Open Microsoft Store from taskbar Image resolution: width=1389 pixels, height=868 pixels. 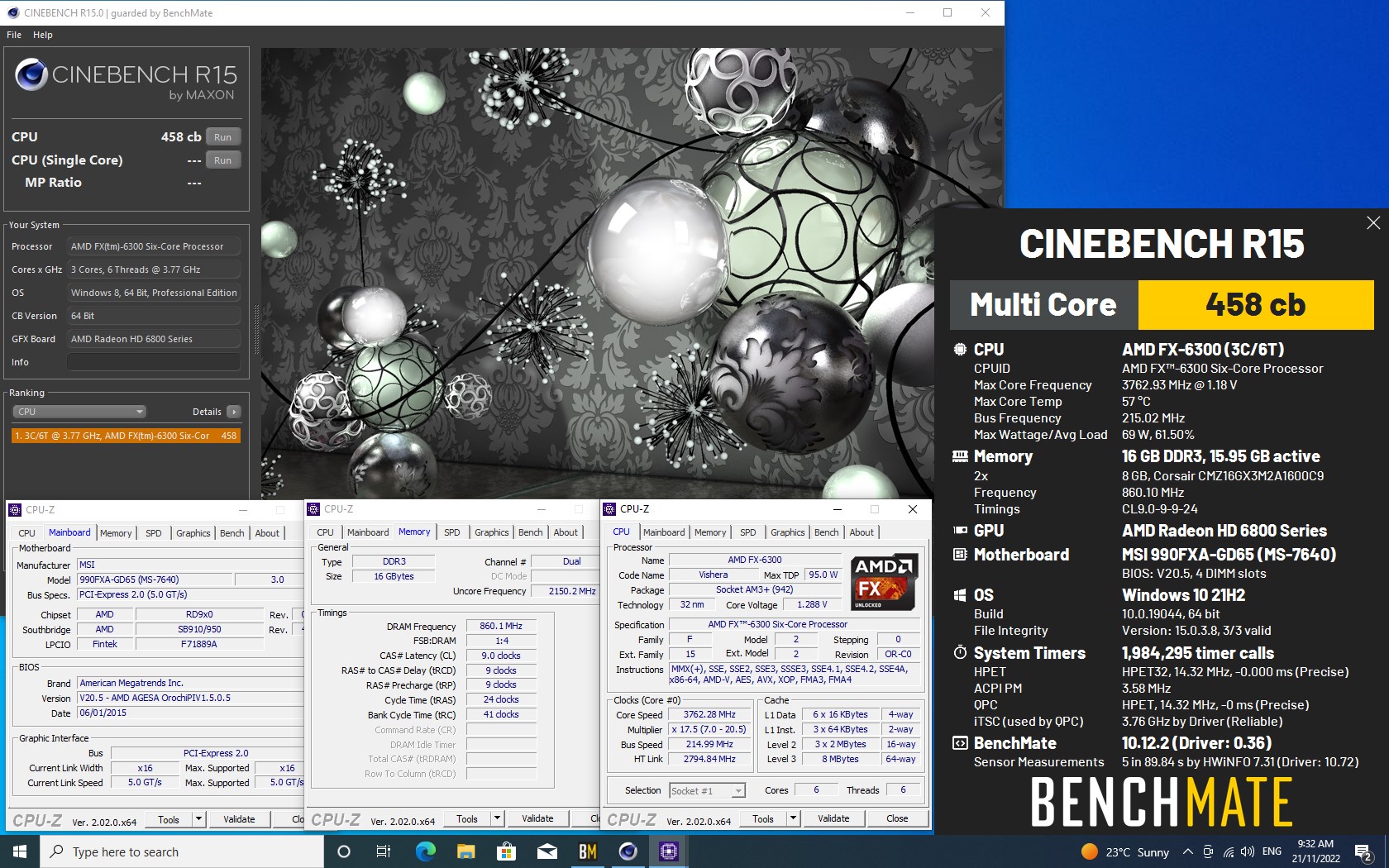[x=506, y=851]
